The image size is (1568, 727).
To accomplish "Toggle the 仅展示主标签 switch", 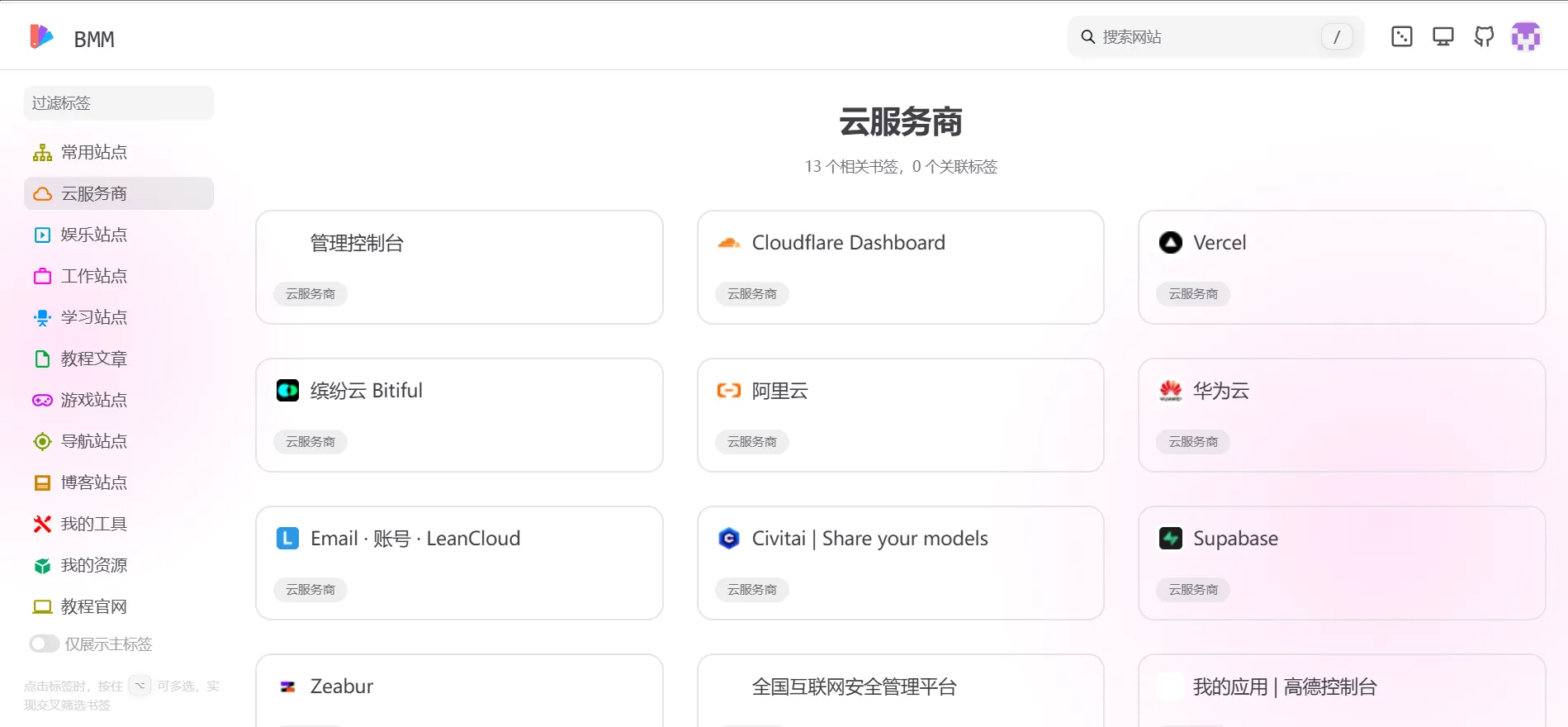I will point(45,644).
